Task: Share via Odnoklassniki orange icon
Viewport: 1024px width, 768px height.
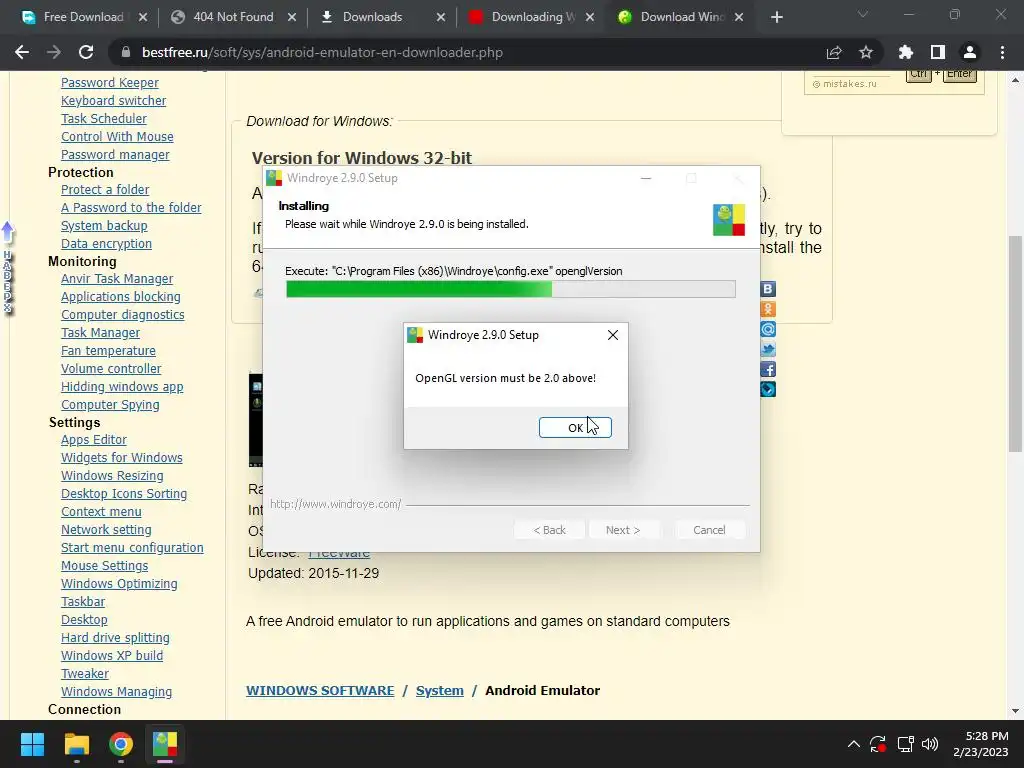Action: (x=768, y=309)
